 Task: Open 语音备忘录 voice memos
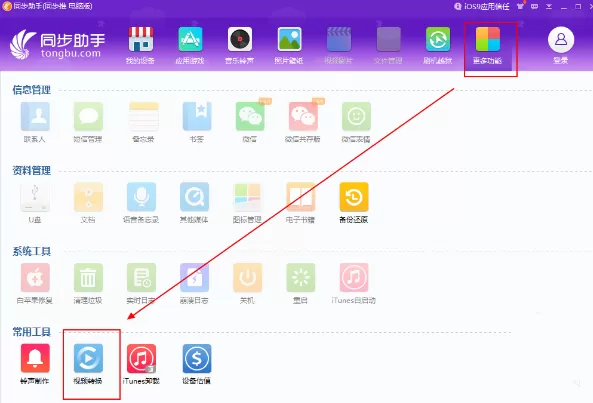(141, 203)
